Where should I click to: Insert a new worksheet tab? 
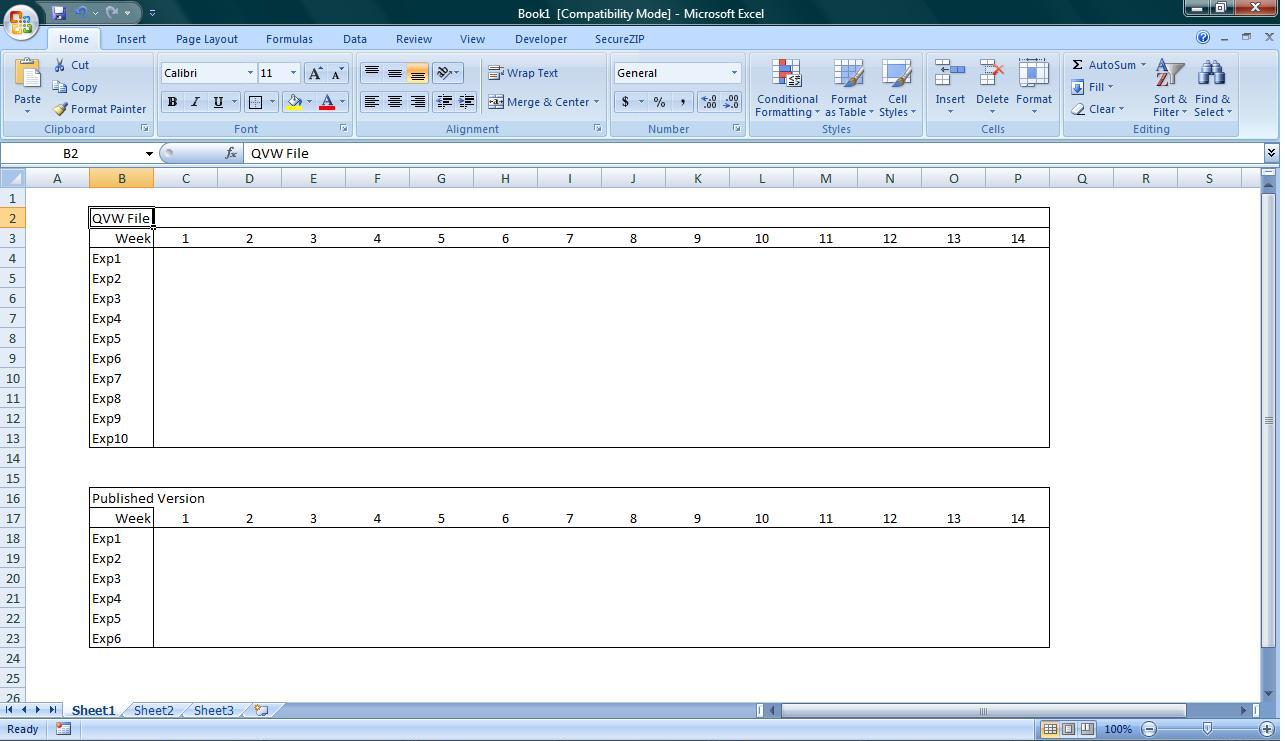pyautogui.click(x=261, y=710)
